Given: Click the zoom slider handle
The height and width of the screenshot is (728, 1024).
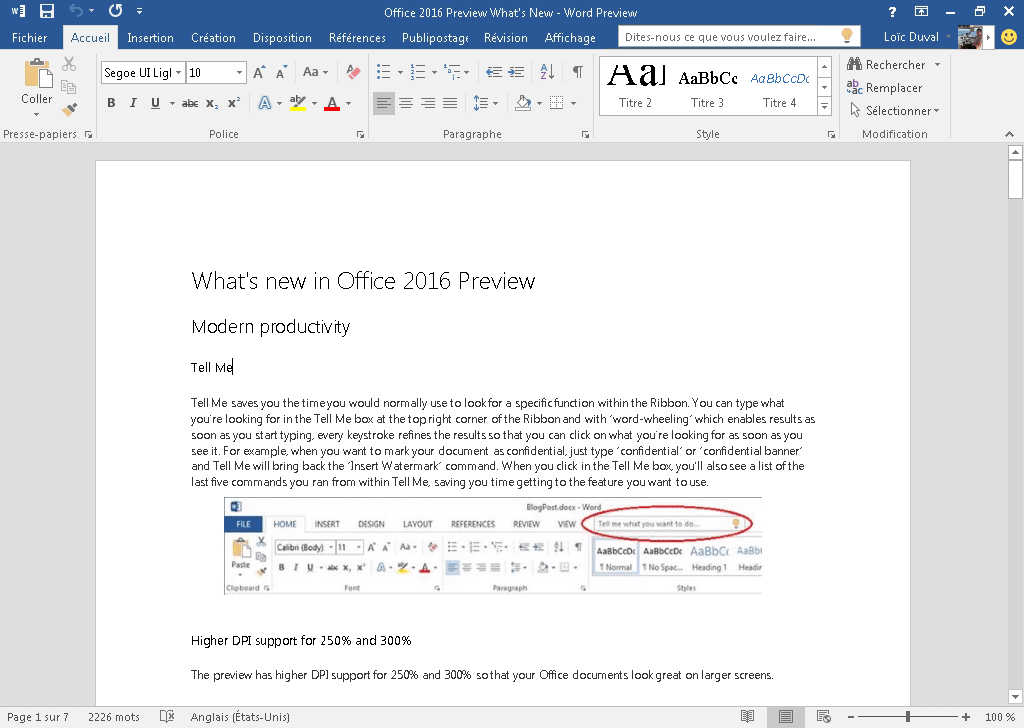Looking at the screenshot, I should [x=908, y=716].
